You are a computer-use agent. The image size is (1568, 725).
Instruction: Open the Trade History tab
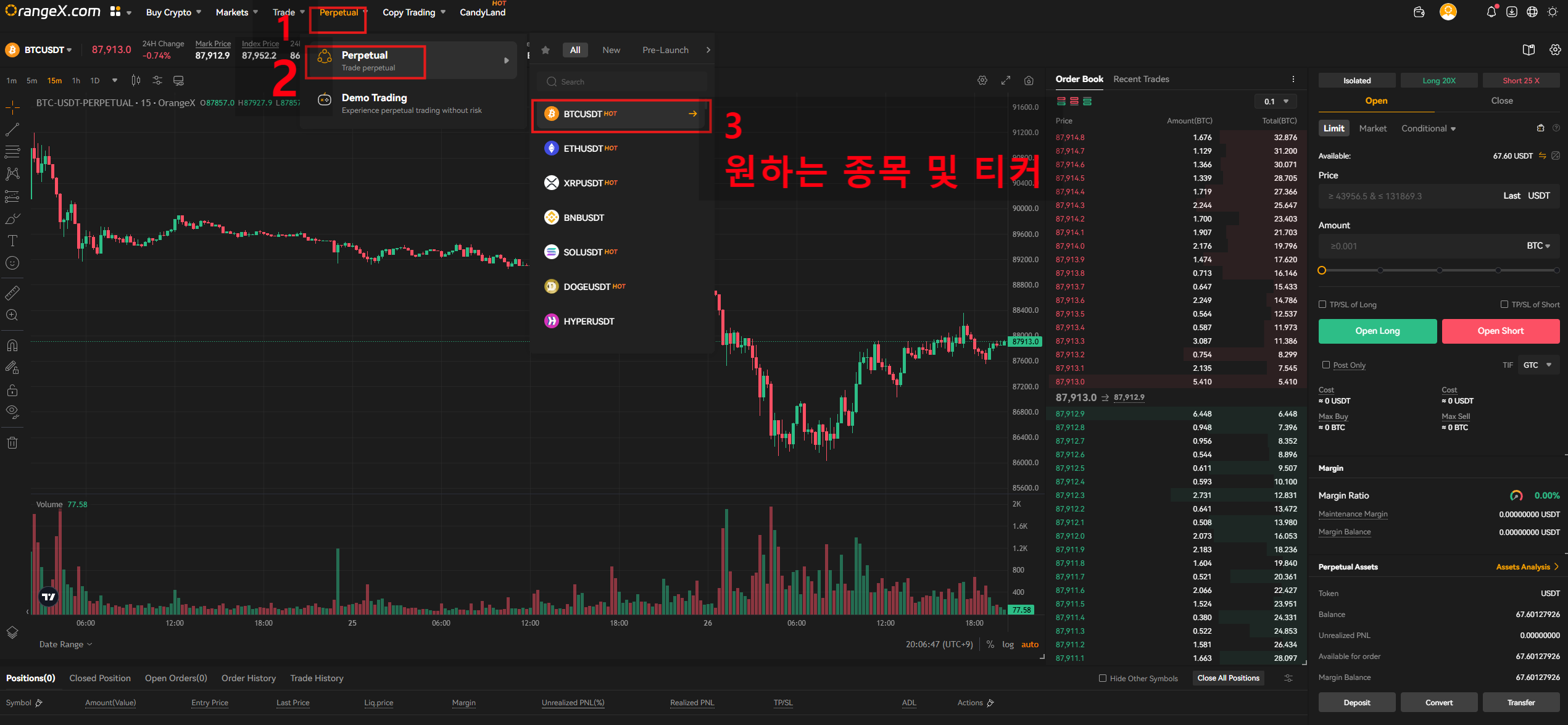pyautogui.click(x=317, y=678)
